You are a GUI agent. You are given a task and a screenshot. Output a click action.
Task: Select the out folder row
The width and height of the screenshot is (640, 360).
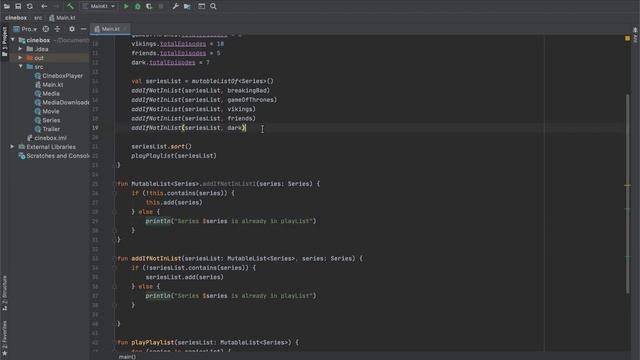45,58
